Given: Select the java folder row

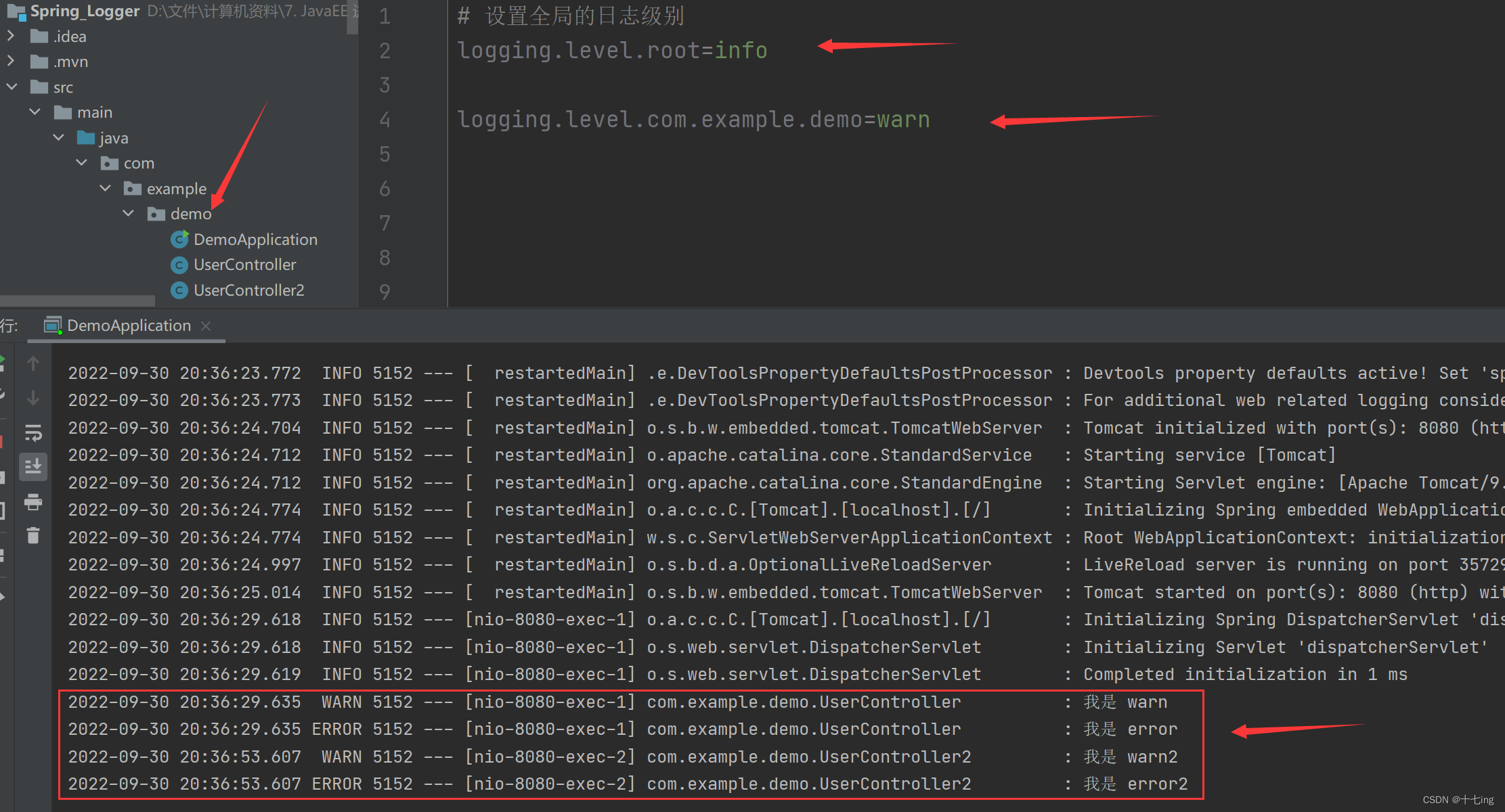Looking at the screenshot, I should pos(114,138).
